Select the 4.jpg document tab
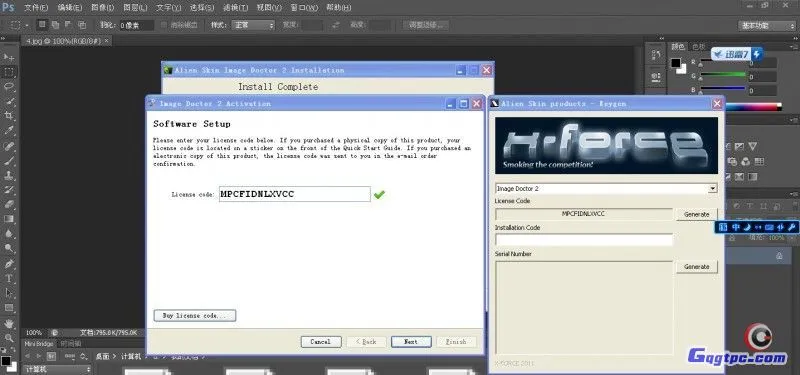 click(x=66, y=41)
